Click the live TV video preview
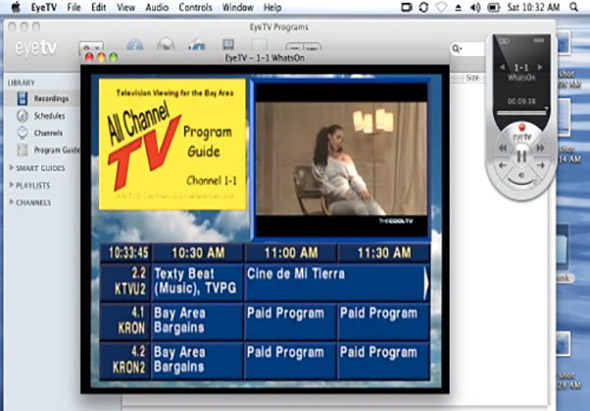Viewport: 590px width, 411px height. 342,160
